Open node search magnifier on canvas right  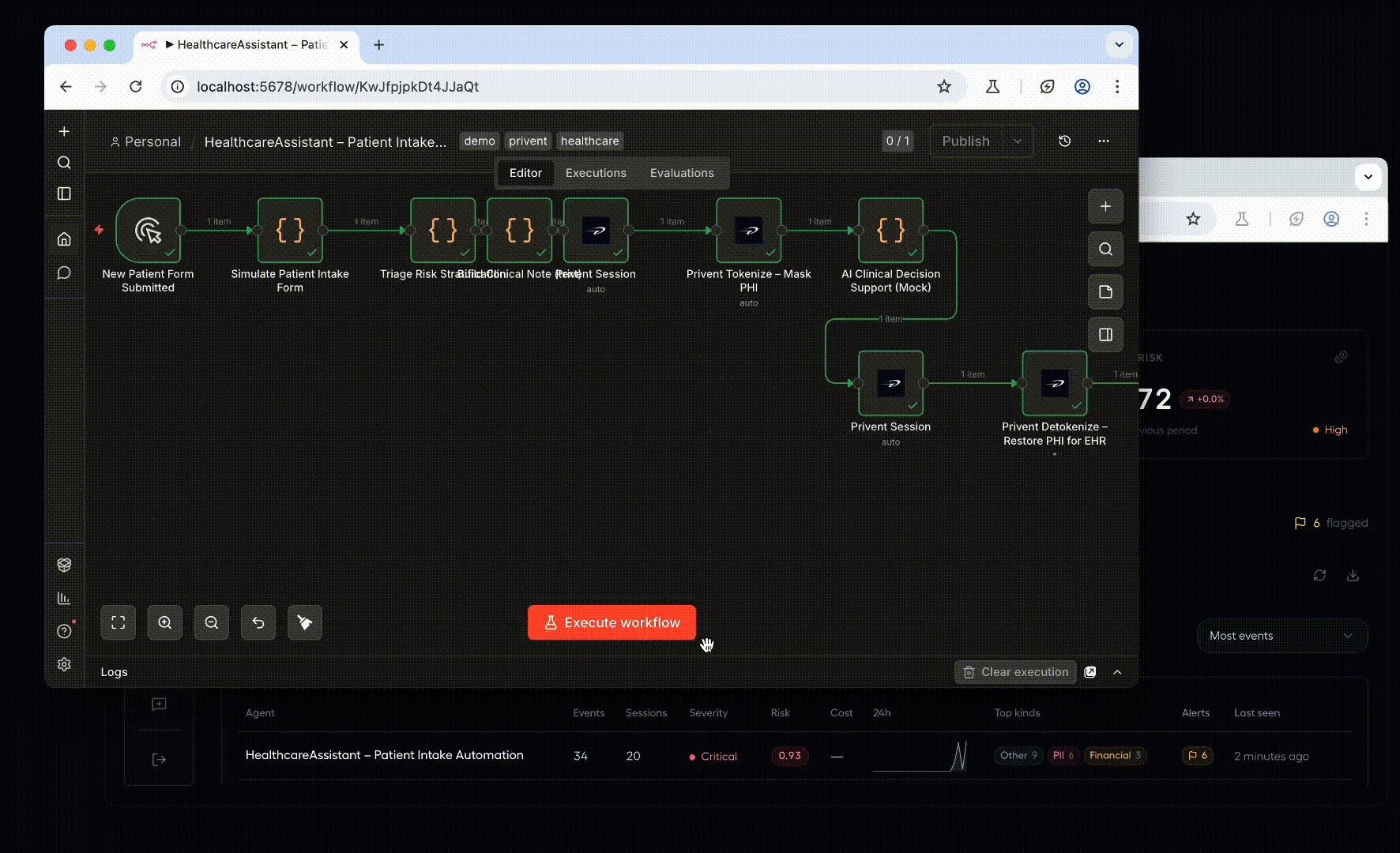pos(1106,249)
